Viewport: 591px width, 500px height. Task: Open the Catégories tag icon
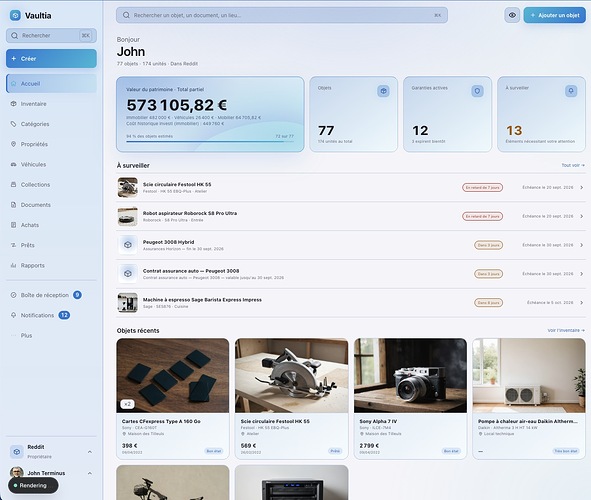click(x=14, y=124)
